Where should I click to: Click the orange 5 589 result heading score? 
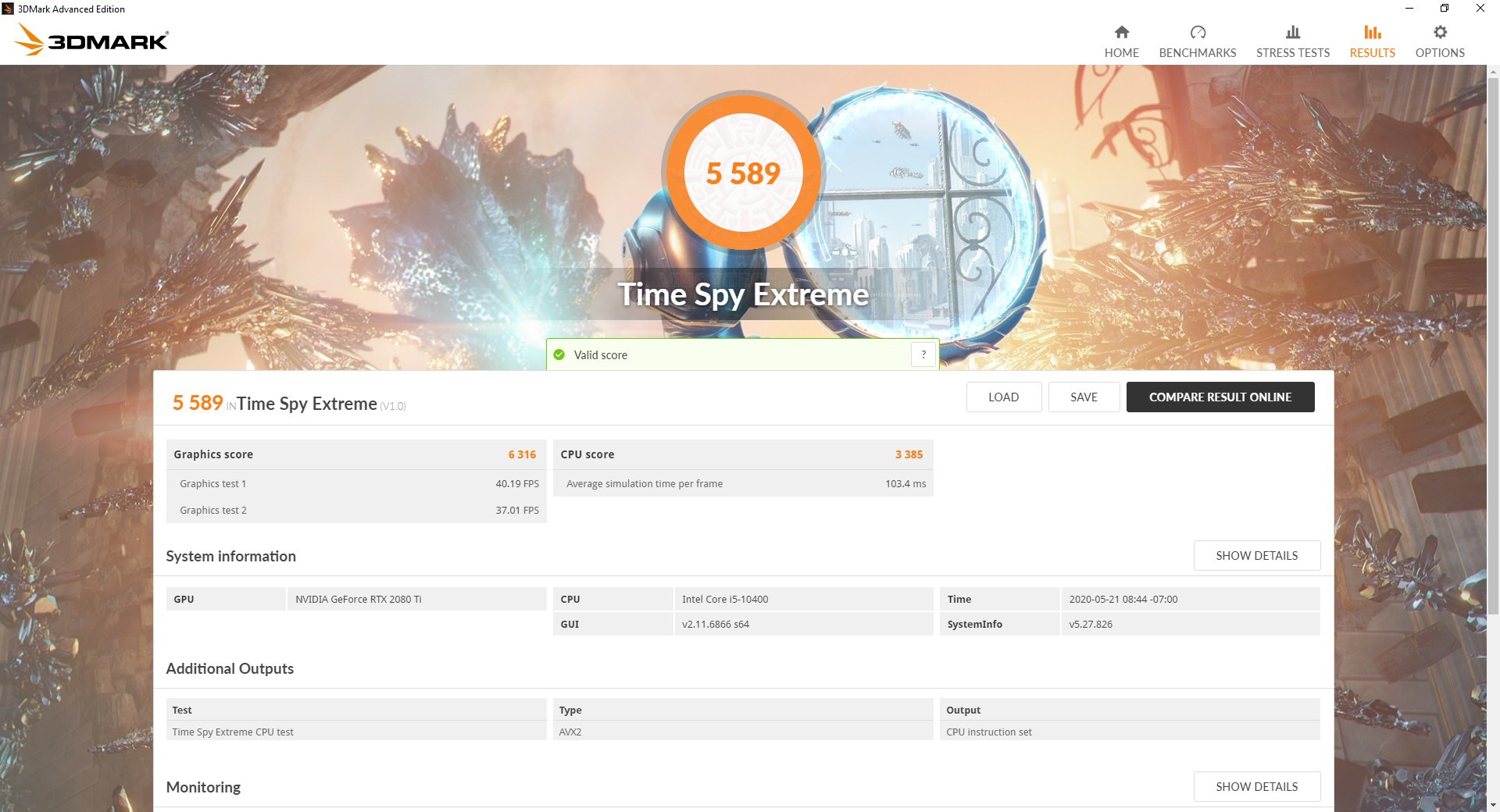point(198,403)
